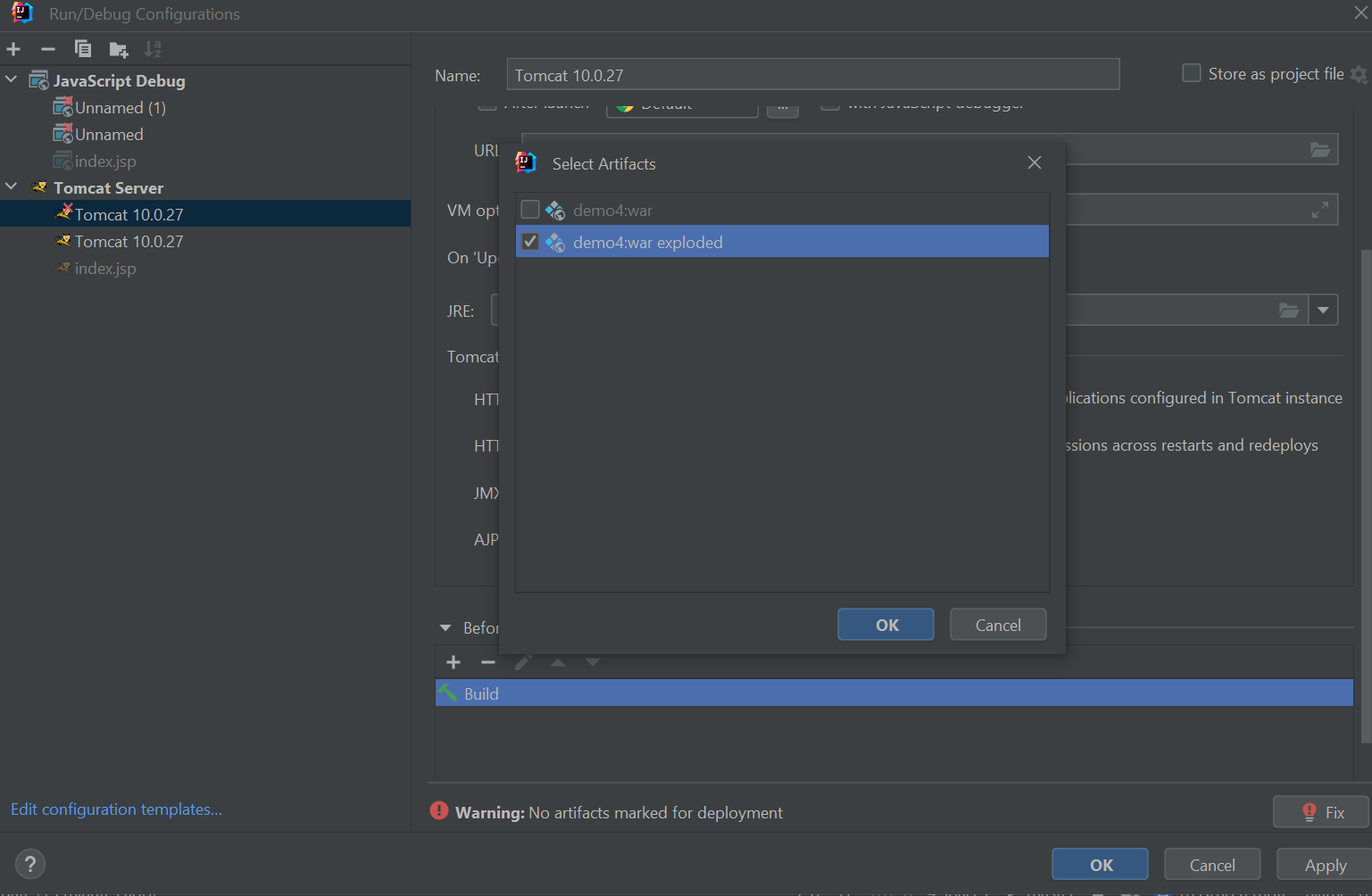Browse for JRE folder
This screenshot has height=896, width=1372.
(1289, 311)
